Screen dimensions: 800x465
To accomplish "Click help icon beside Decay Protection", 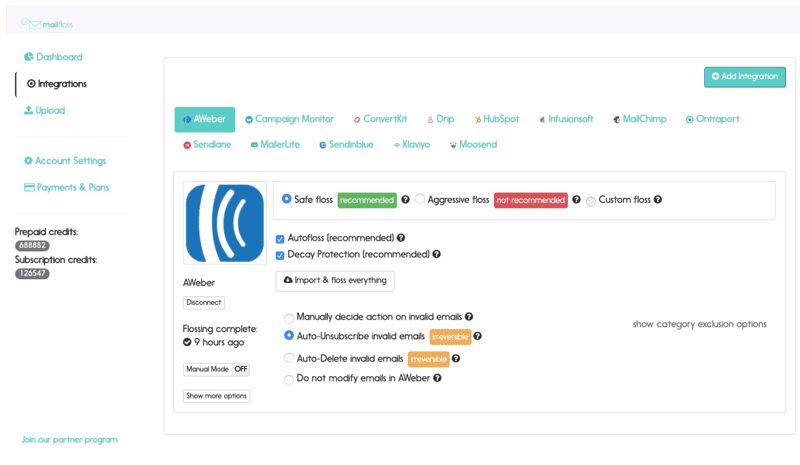I will coord(437,254).
